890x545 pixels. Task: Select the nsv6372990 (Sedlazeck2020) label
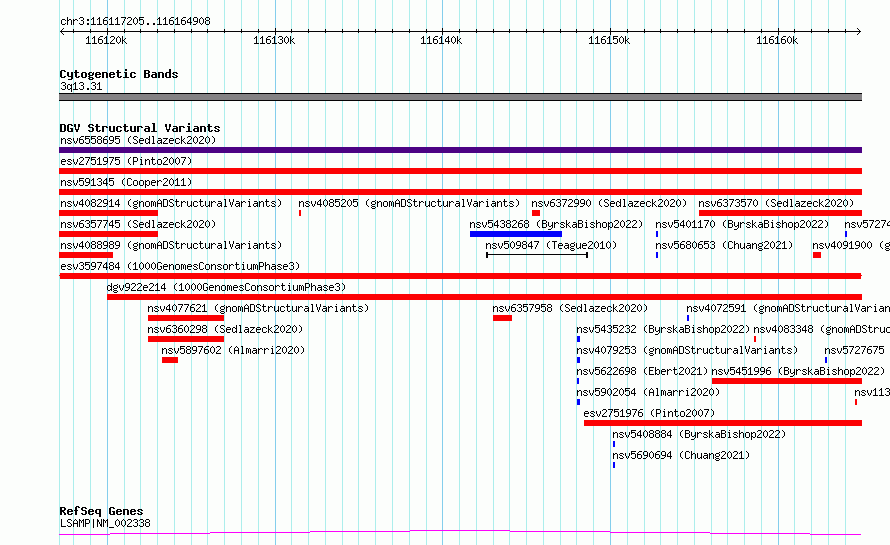609,203
